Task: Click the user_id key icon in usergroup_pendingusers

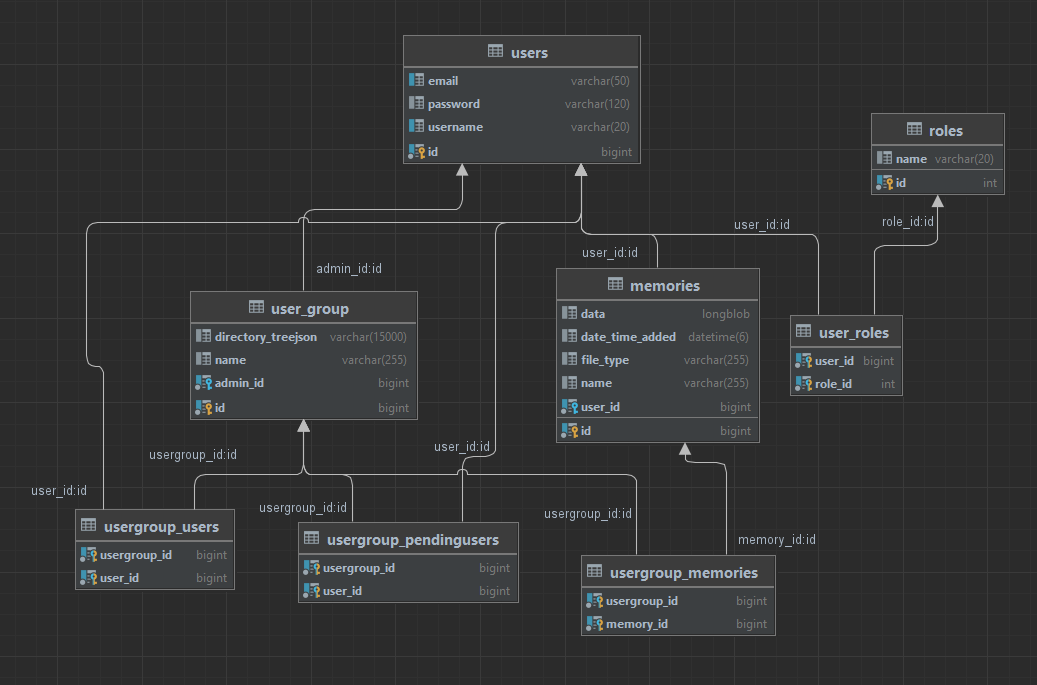Action: [311, 590]
